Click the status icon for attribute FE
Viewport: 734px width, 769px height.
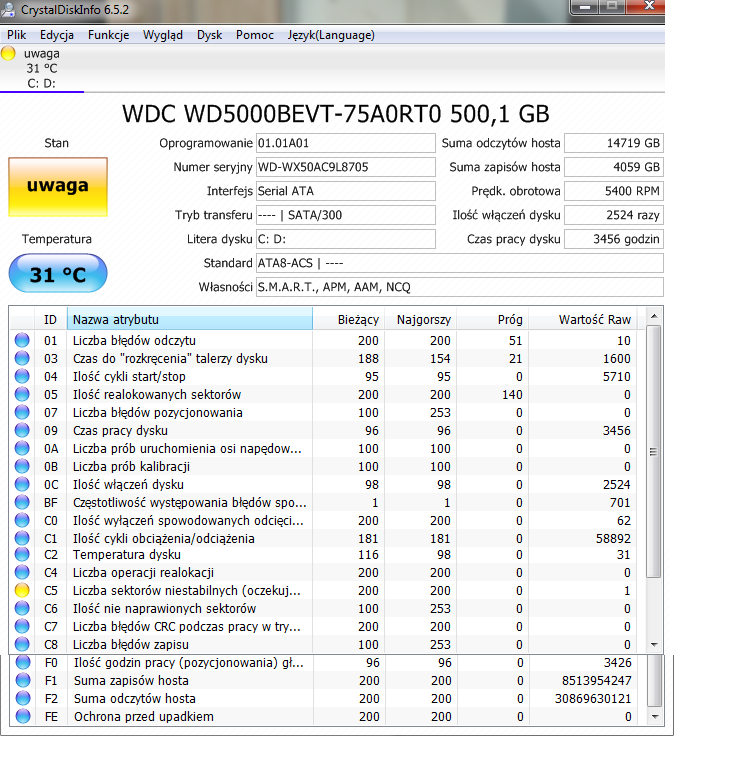point(23,717)
